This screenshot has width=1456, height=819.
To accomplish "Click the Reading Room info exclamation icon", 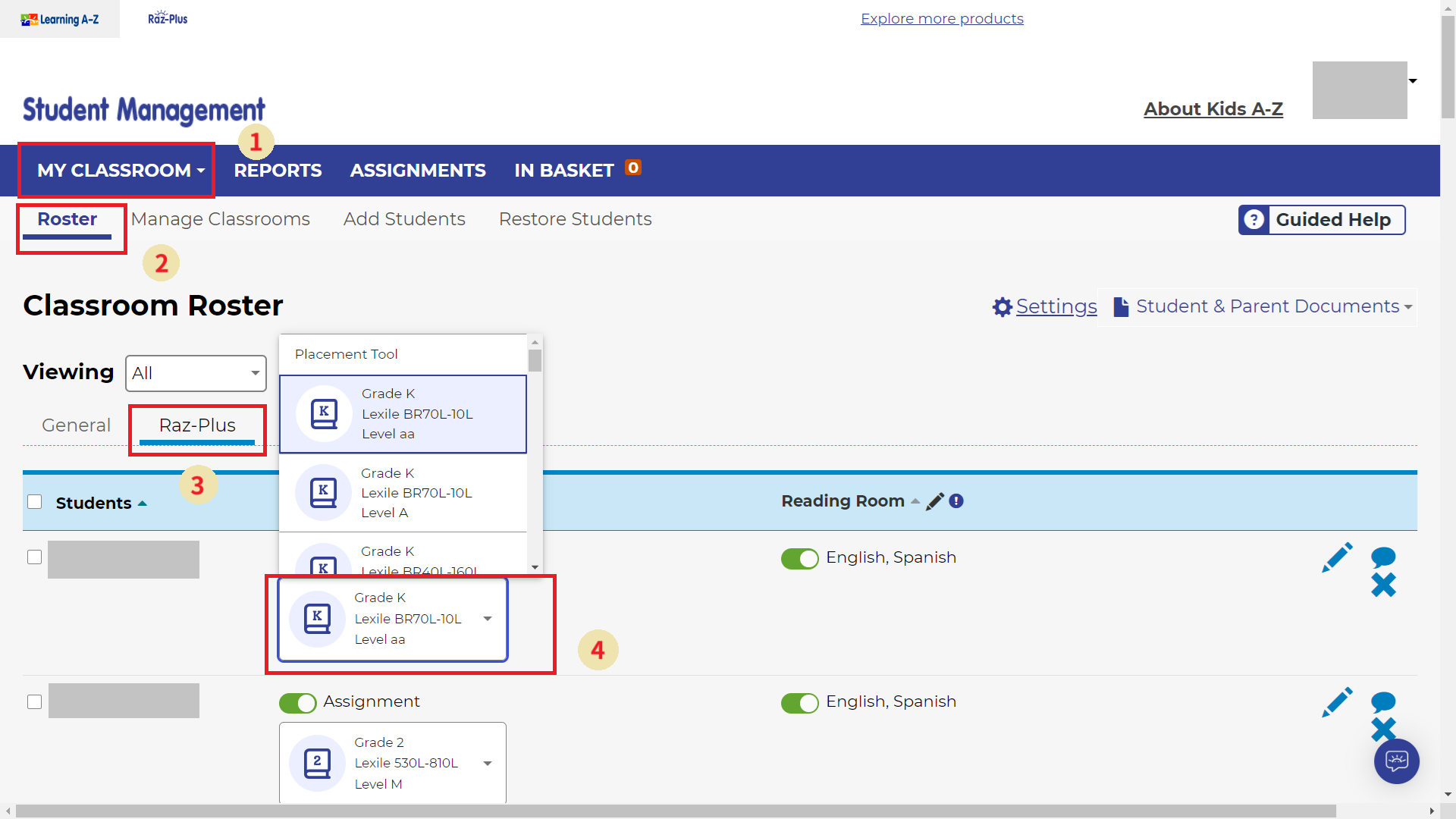I will click(x=956, y=501).
